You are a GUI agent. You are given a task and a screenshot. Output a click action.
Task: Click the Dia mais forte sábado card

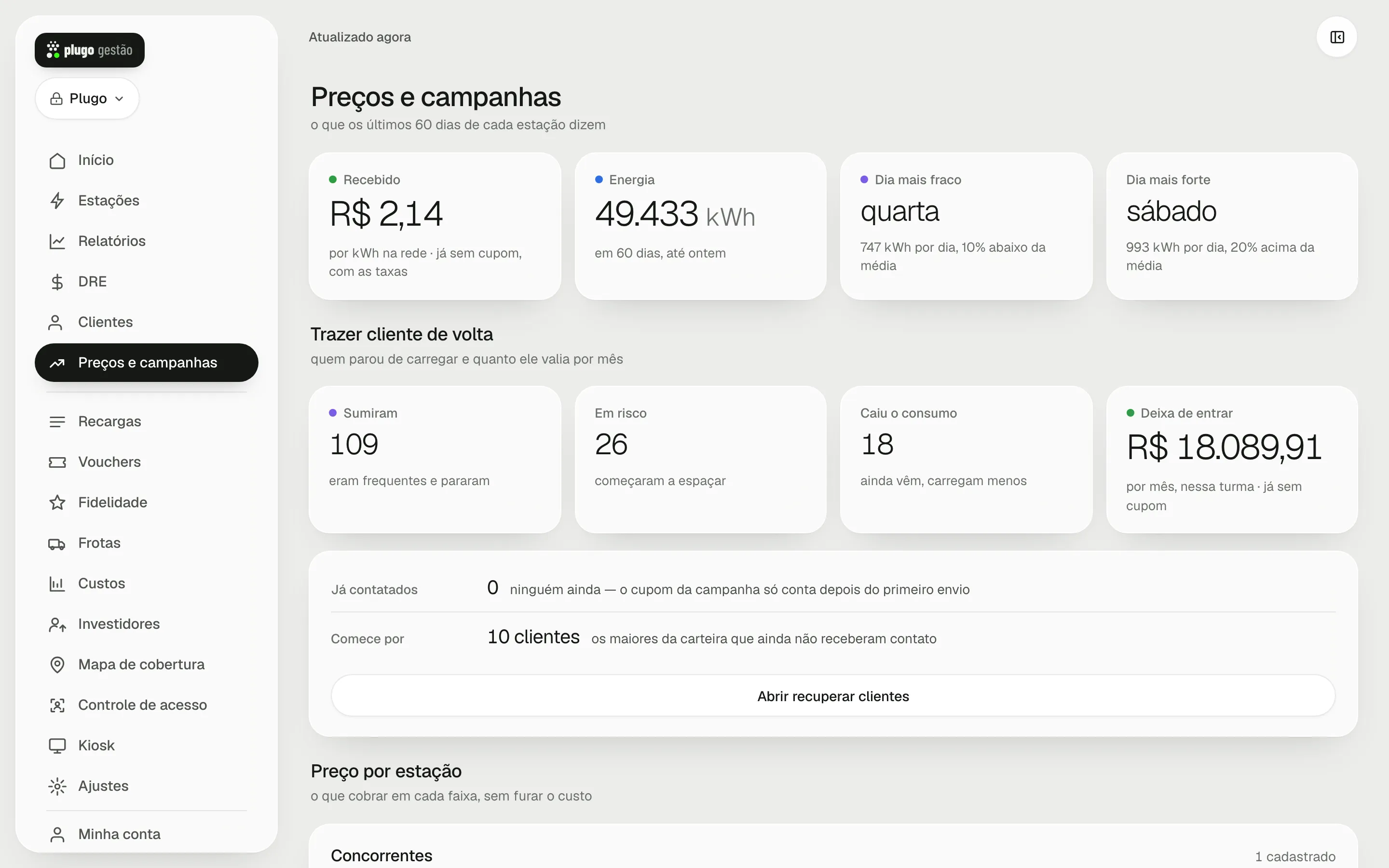coord(1232,226)
